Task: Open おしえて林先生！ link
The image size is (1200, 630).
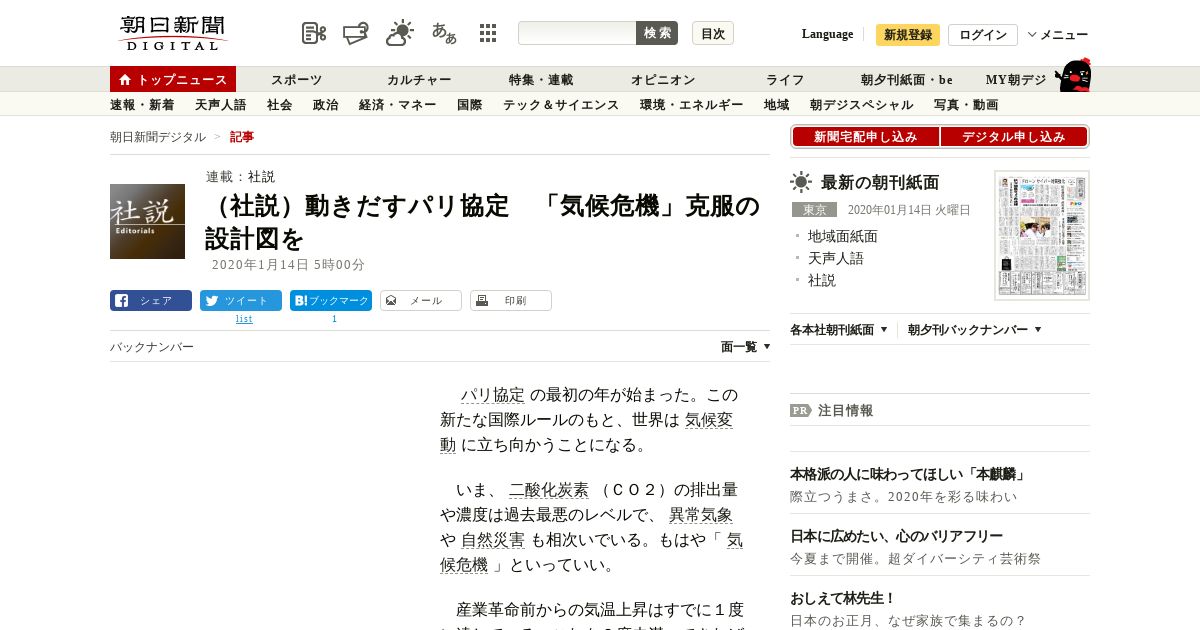Action: pyautogui.click(x=843, y=598)
